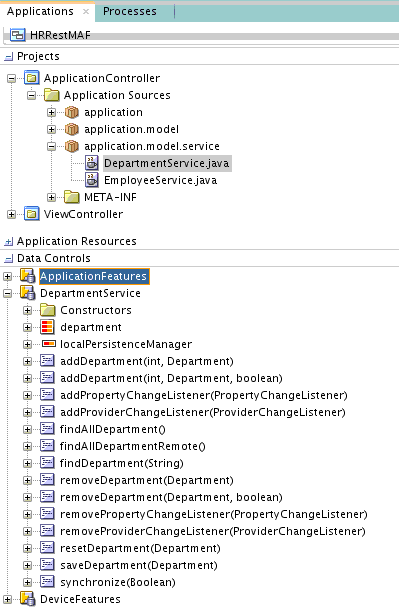This screenshot has height=610, width=399.
Task: Collapse the ApplicationController project node
Action: coord(11,79)
